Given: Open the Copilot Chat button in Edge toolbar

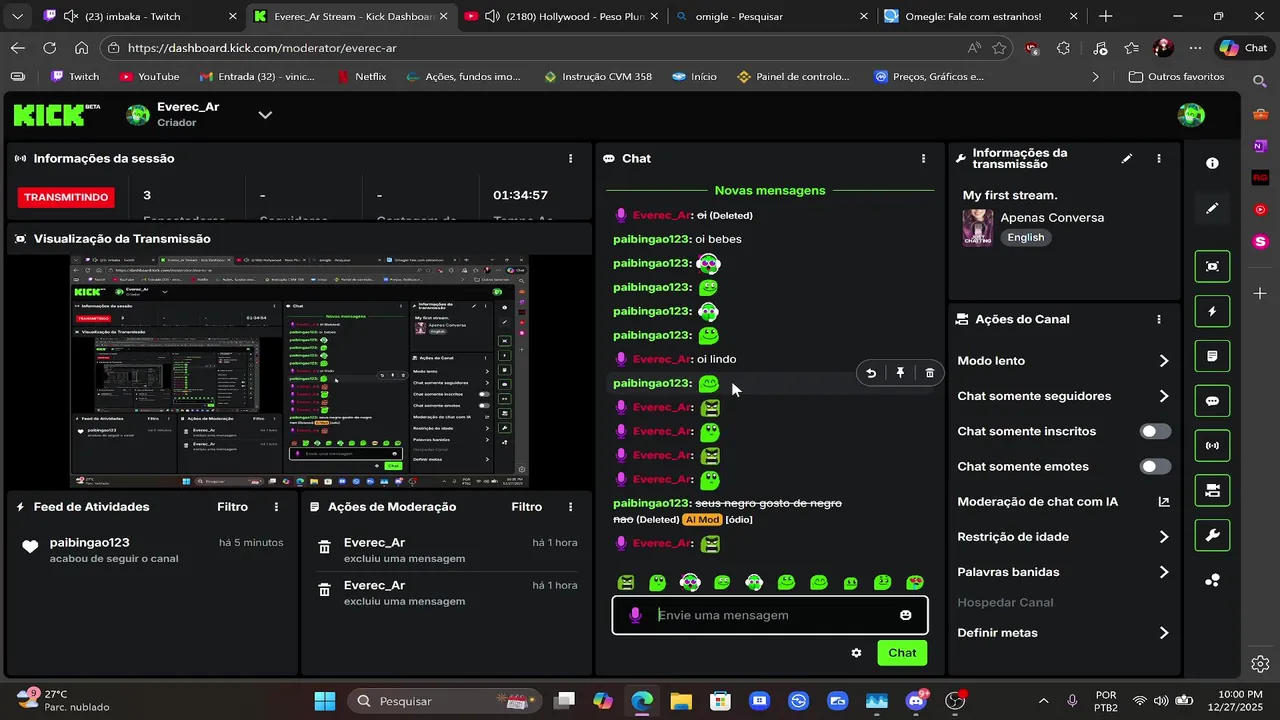Looking at the screenshot, I should click(1243, 48).
